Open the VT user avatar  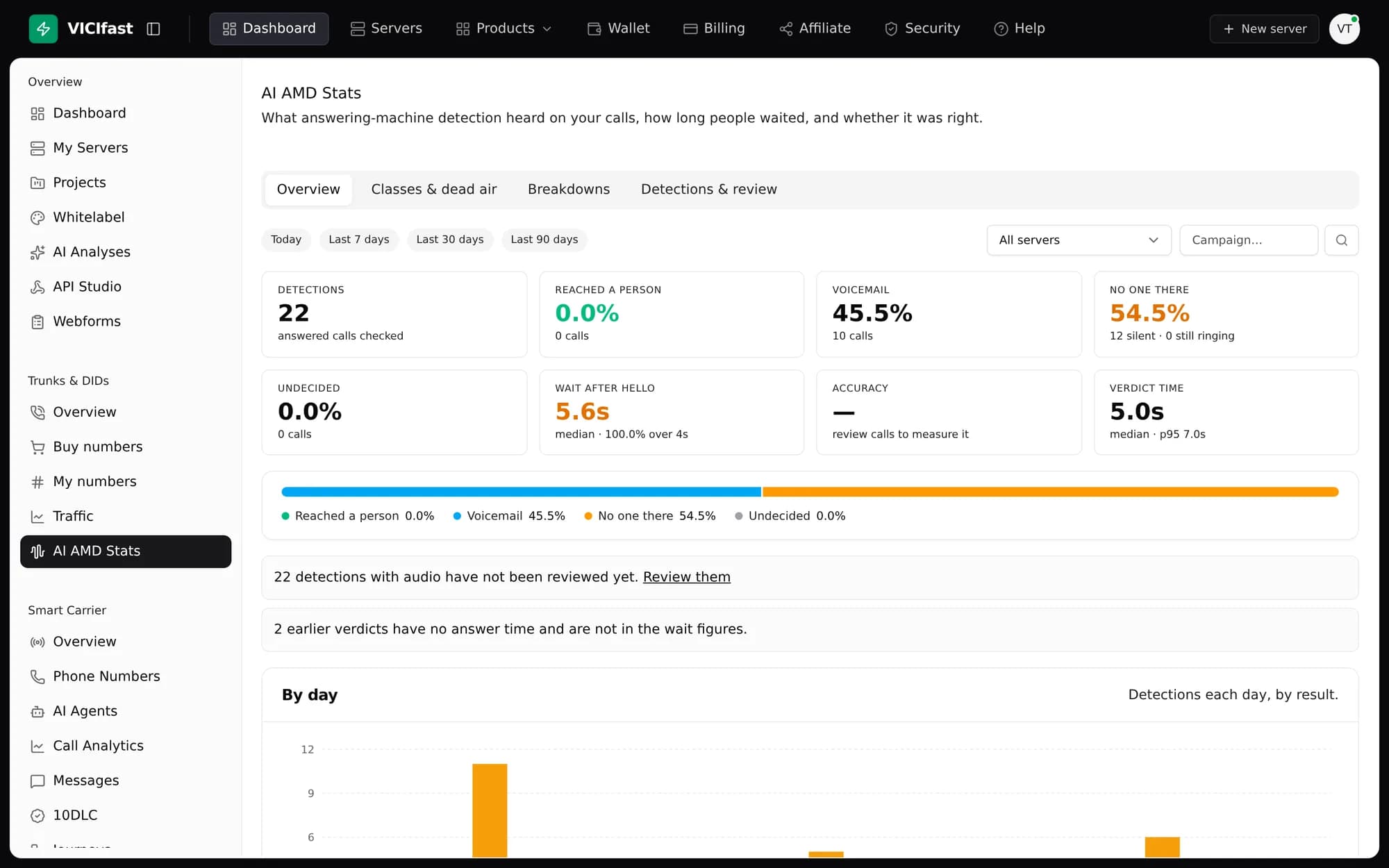(1344, 28)
